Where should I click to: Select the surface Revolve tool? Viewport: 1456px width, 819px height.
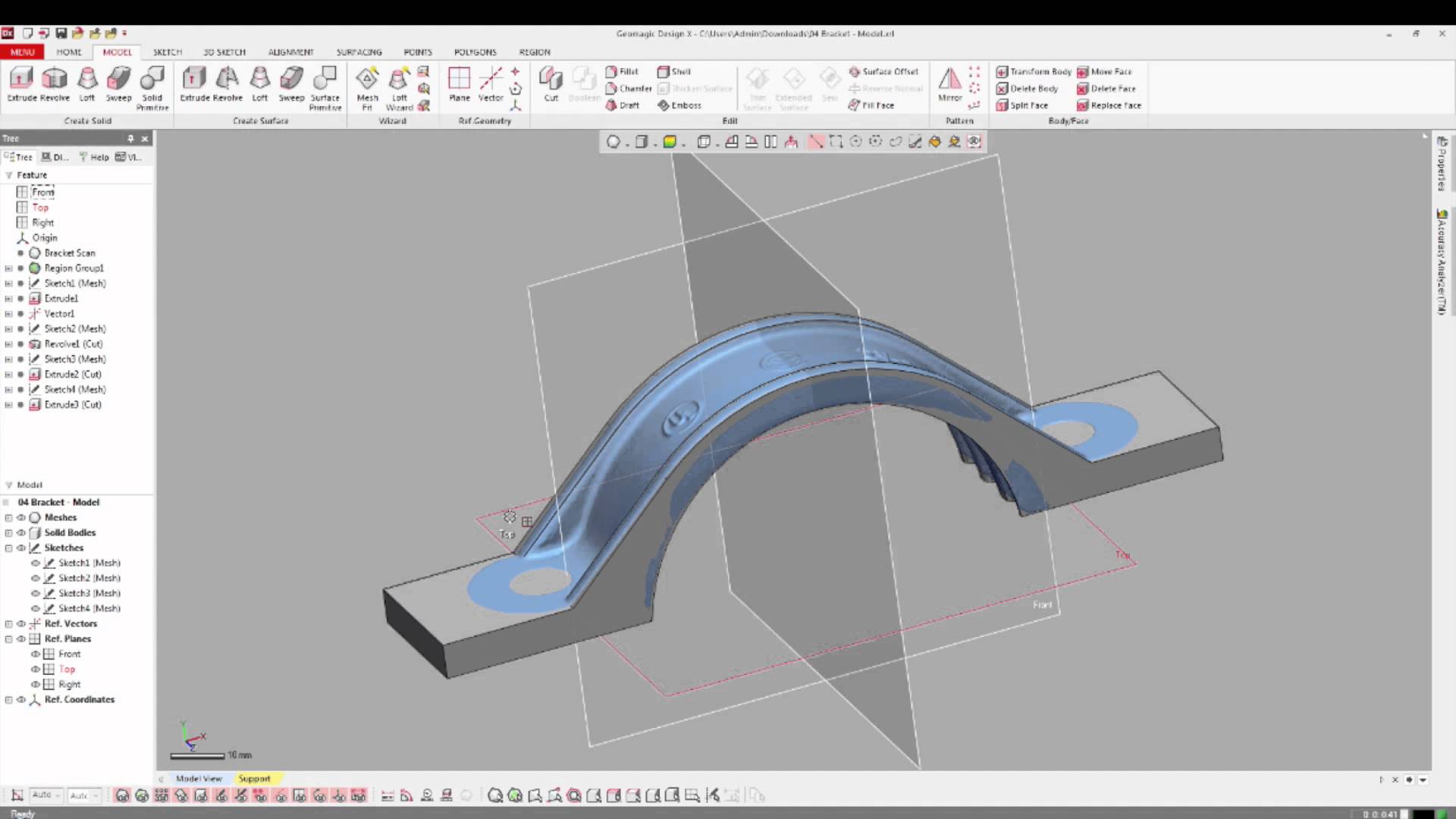coord(227,84)
